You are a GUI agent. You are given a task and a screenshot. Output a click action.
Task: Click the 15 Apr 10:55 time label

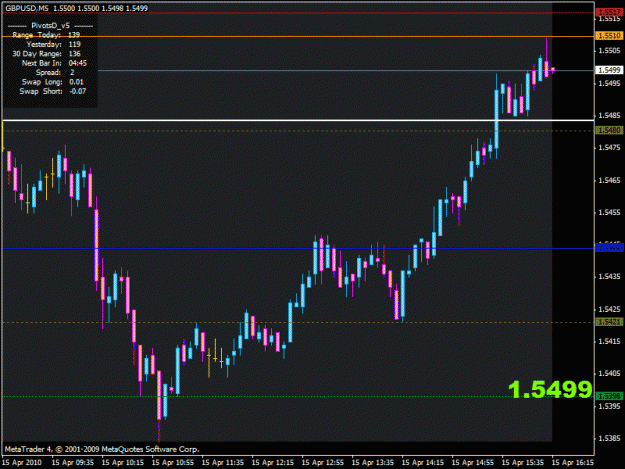173,462
